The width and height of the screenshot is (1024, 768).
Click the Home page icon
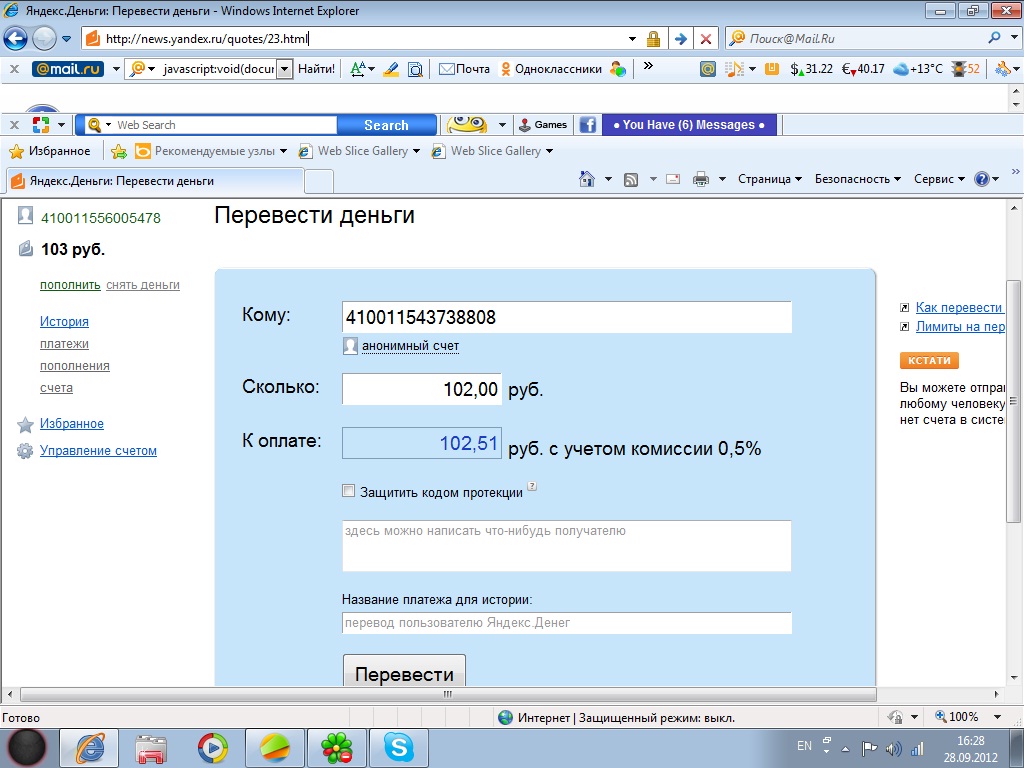(587, 179)
